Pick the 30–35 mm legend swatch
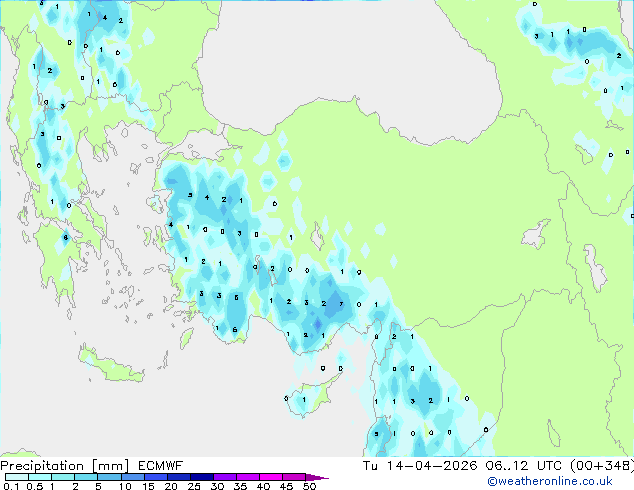 pyautogui.click(x=224, y=477)
